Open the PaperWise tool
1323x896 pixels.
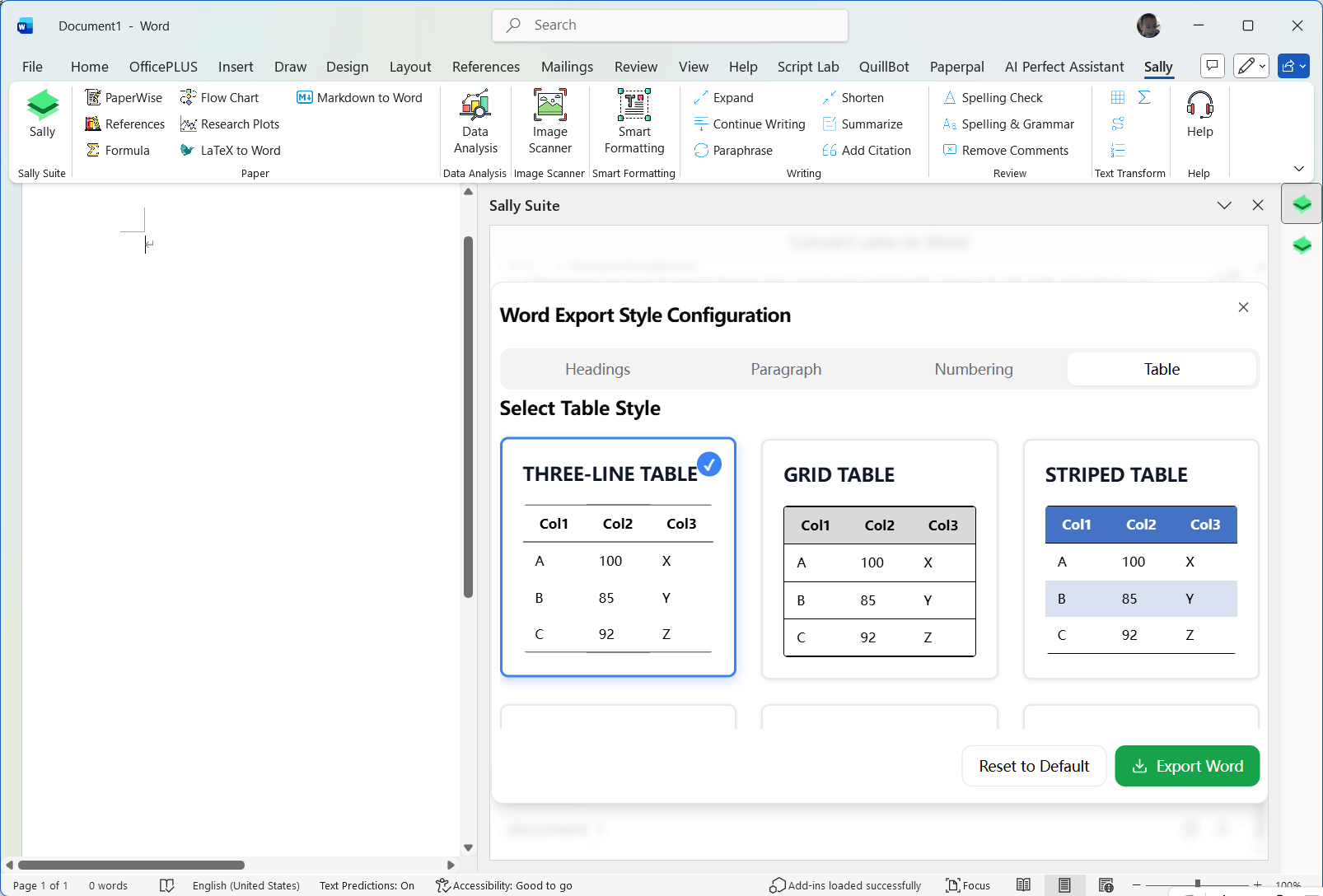tap(124, 97)
